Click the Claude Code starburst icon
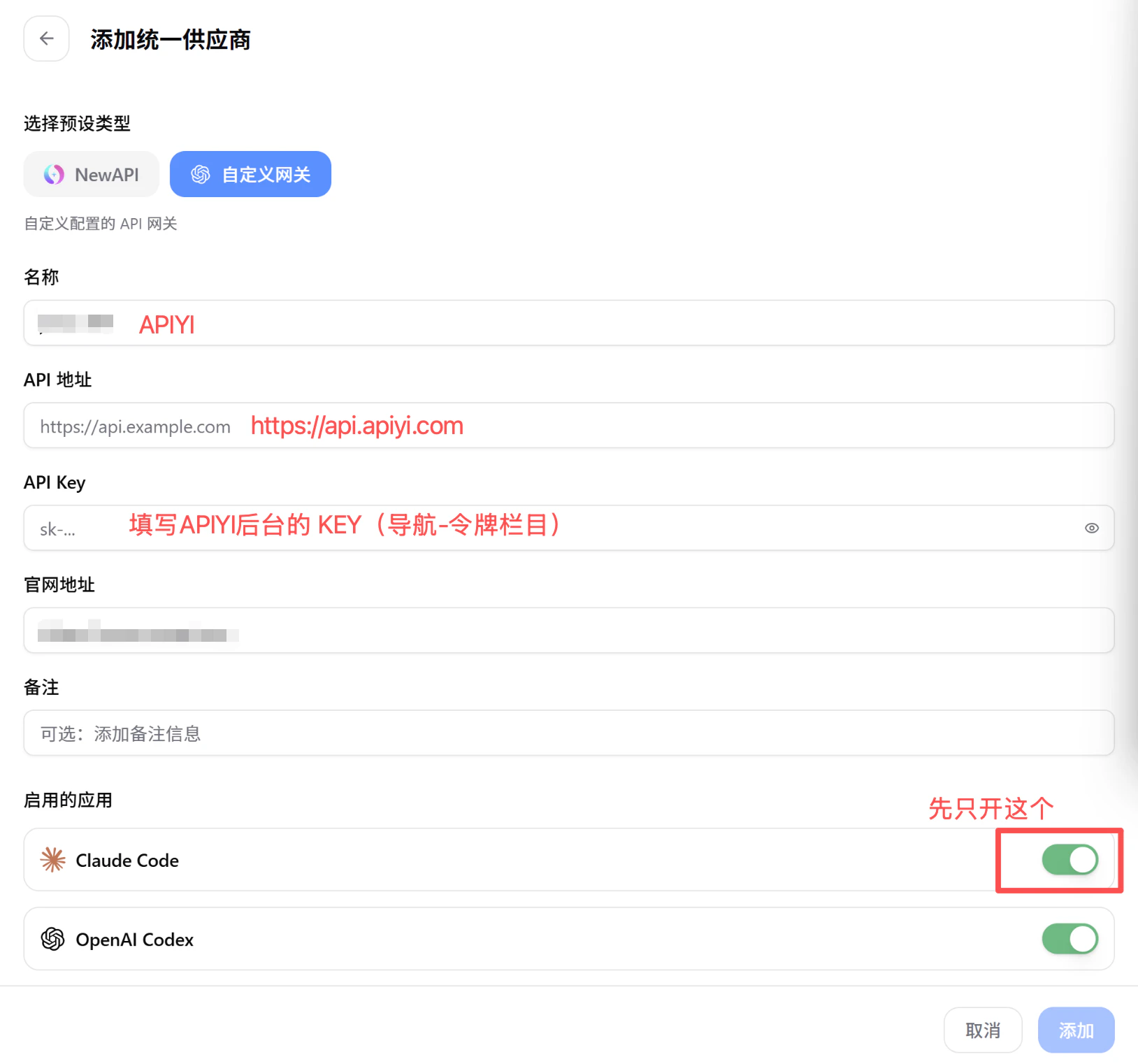 click(x=52, y=860)
